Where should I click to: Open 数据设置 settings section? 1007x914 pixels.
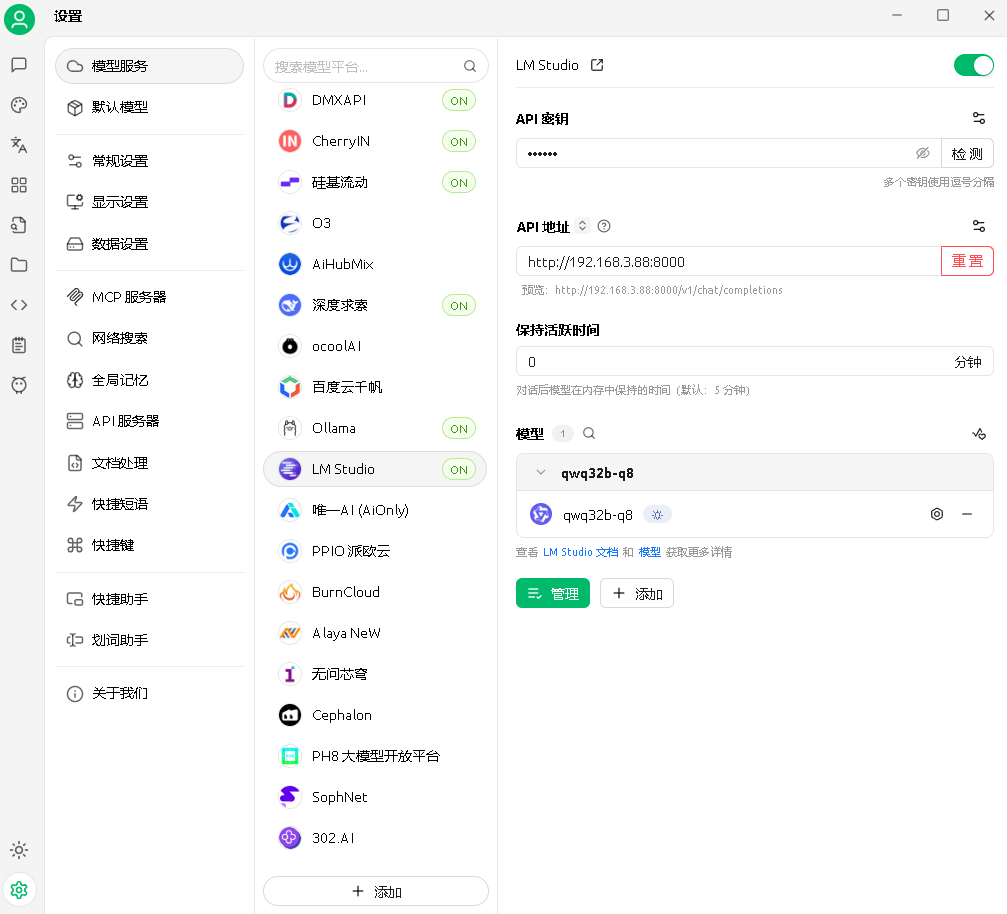(149, 244)
